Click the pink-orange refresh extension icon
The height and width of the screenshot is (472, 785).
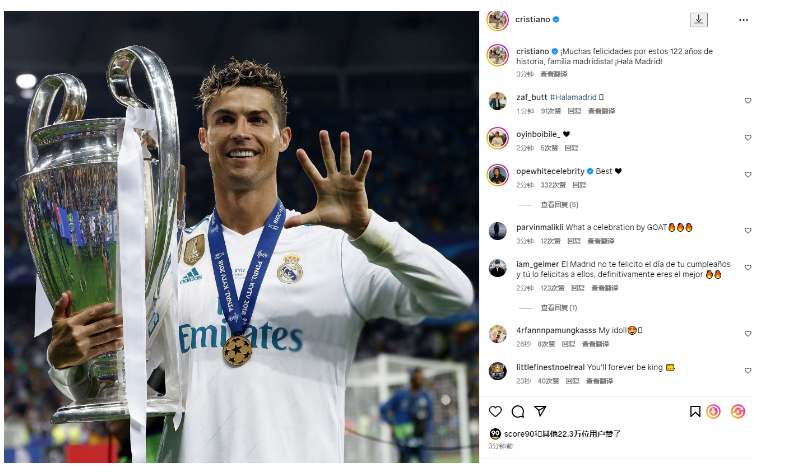tap(737, 411)
